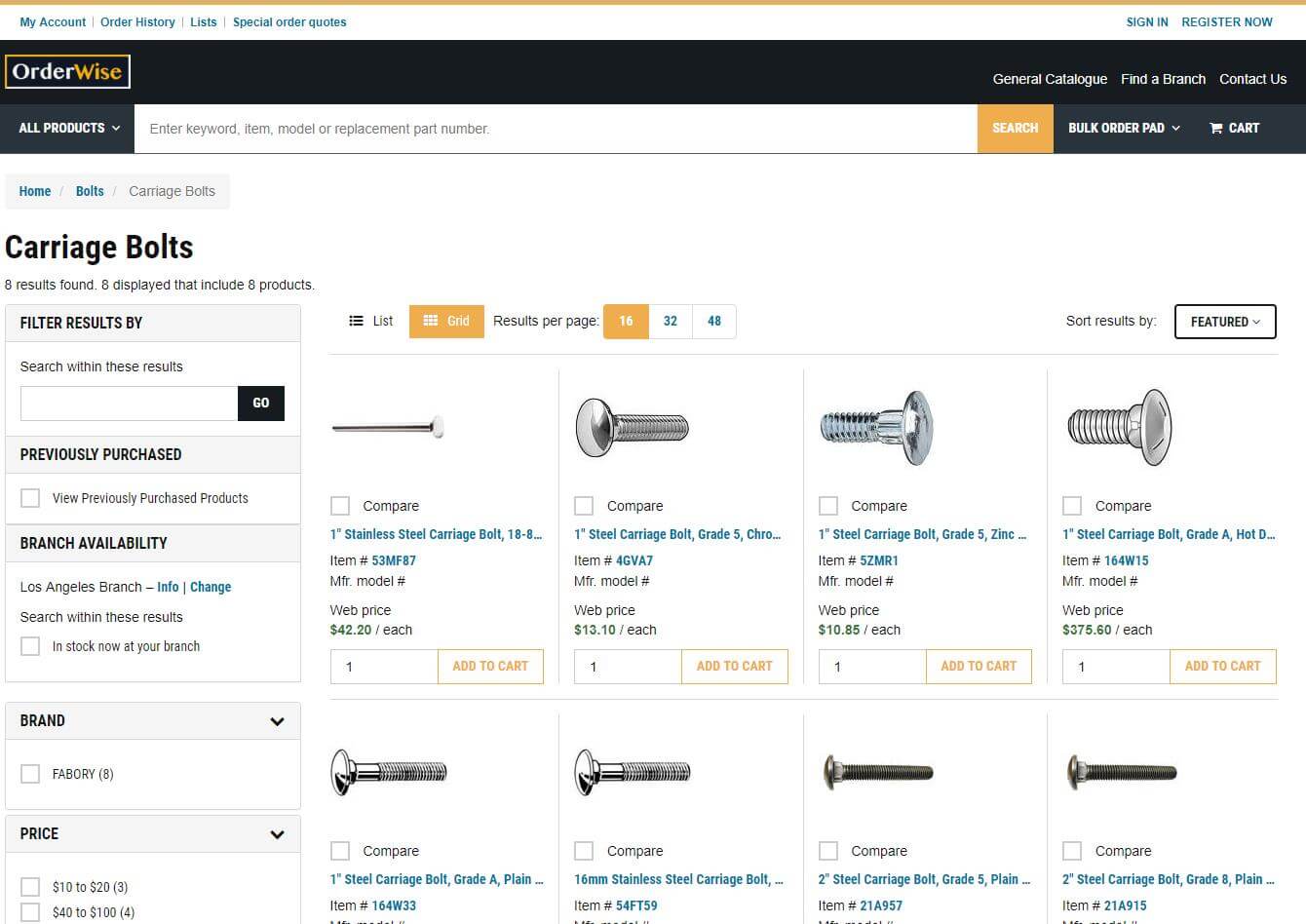
Task: Open Special order quotes
Action: [289, 21]
